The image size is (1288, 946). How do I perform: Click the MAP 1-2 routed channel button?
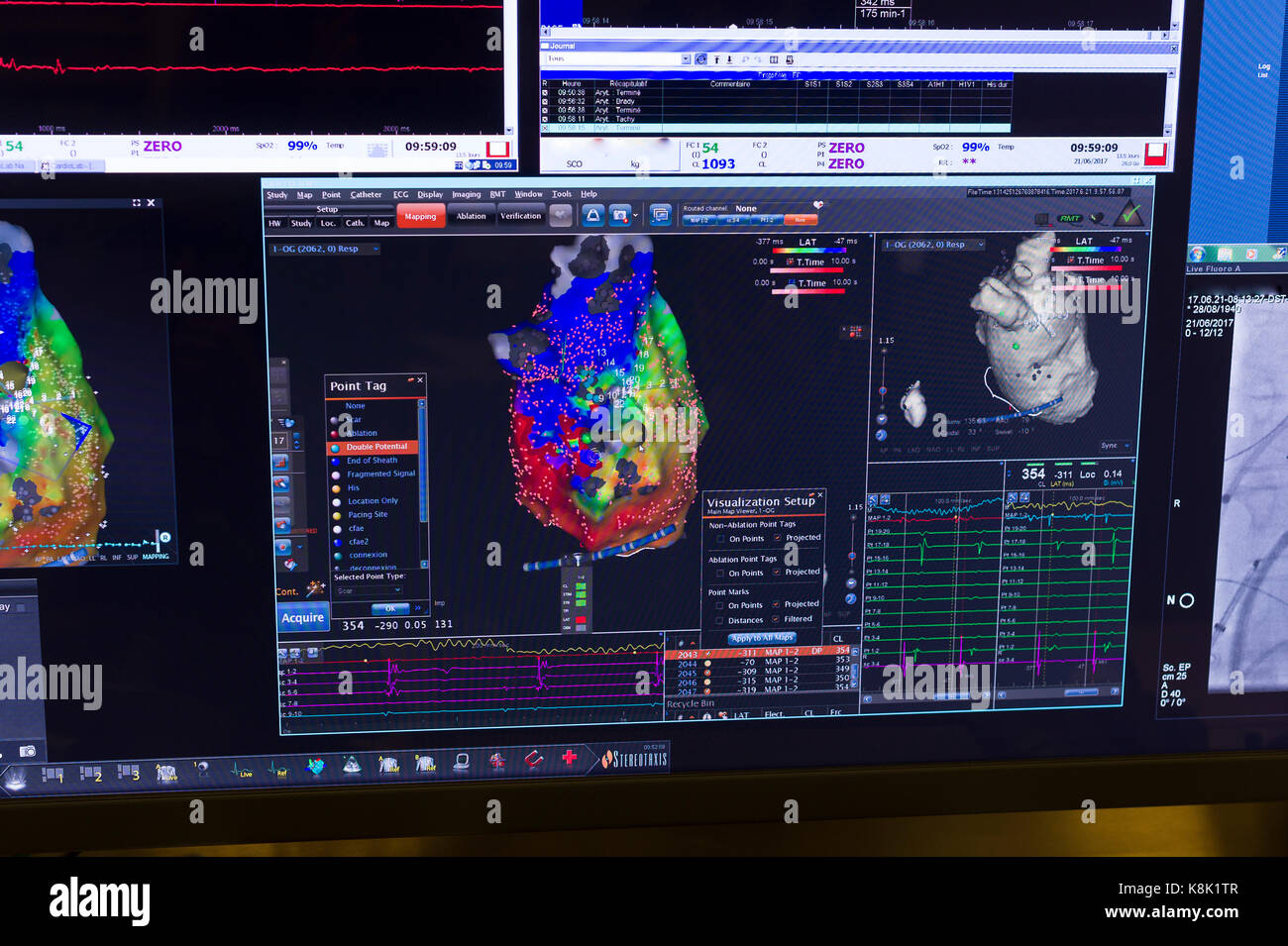(x=700, y=220)
